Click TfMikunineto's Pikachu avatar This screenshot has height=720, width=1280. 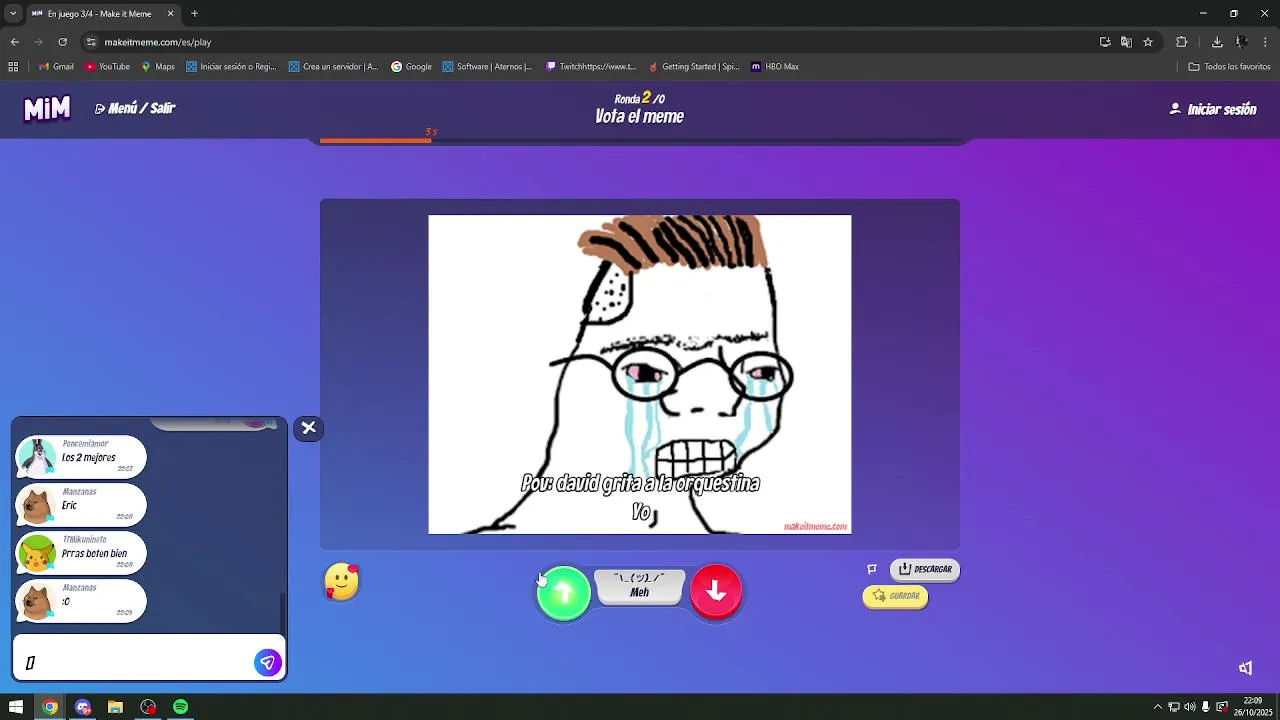click(37, 553)
